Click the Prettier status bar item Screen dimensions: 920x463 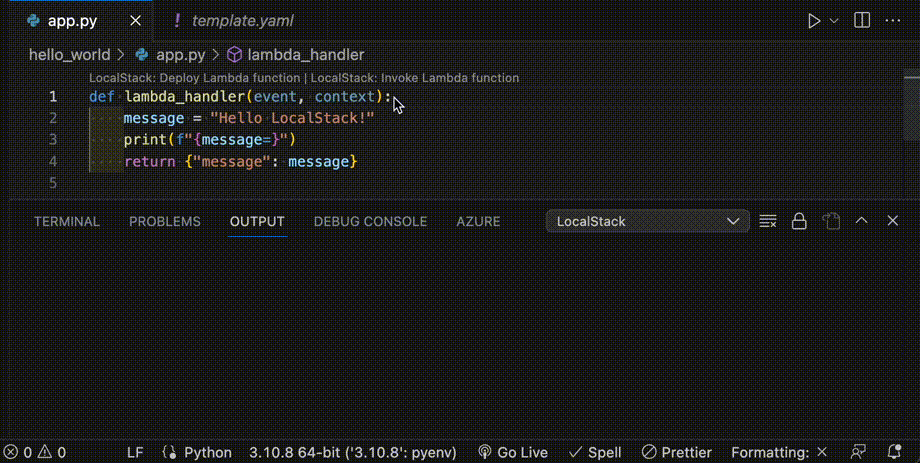tap(677, 452)
